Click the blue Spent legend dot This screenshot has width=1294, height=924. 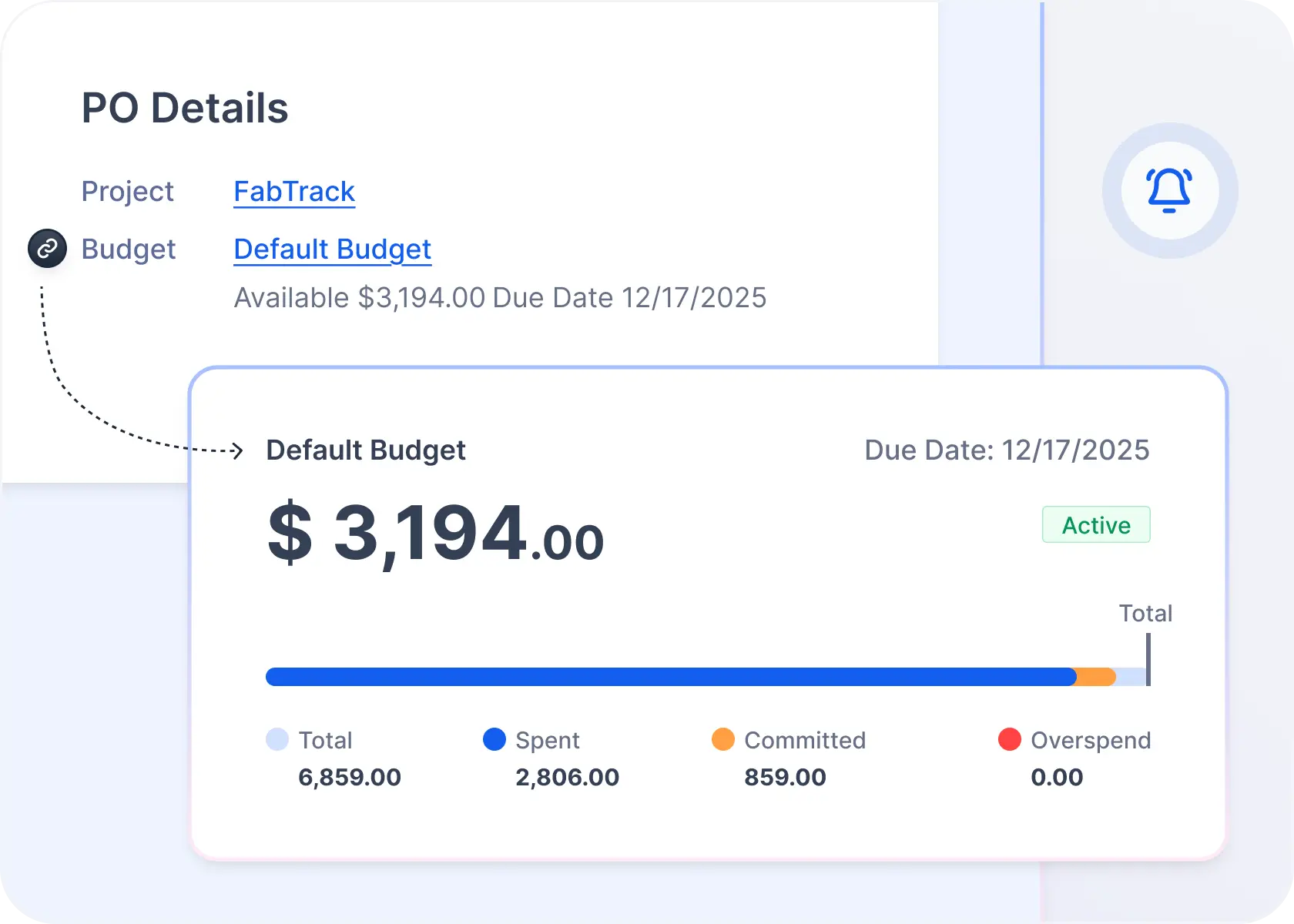coord(494,739)
